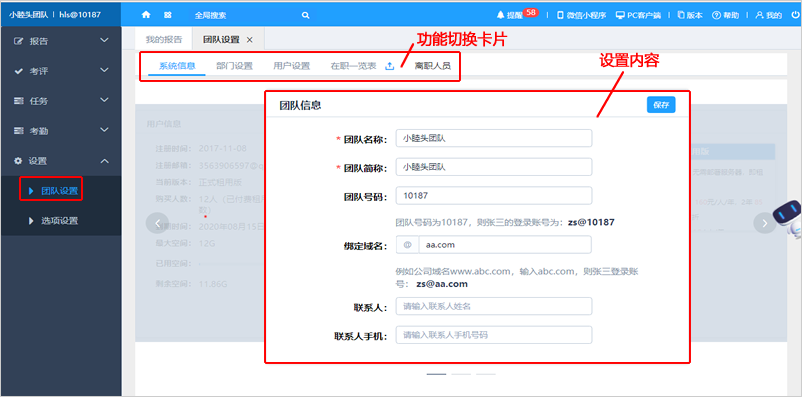Image resolution: width=802 pixels, height=397 pixels.
Task: Click the power logout icon
Action: (x=795, y=15)
